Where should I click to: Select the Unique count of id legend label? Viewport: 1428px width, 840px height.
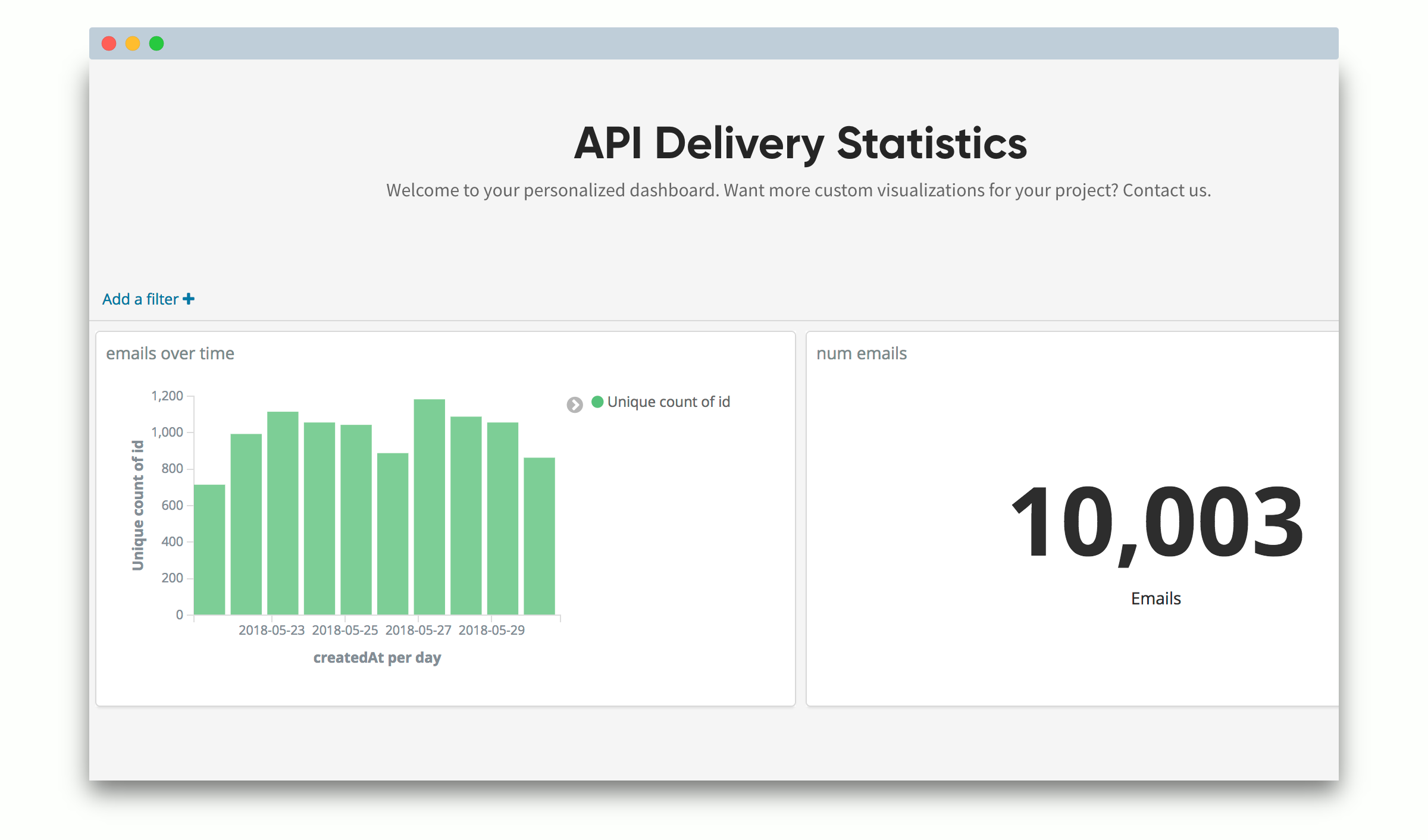tap(668, 402)
